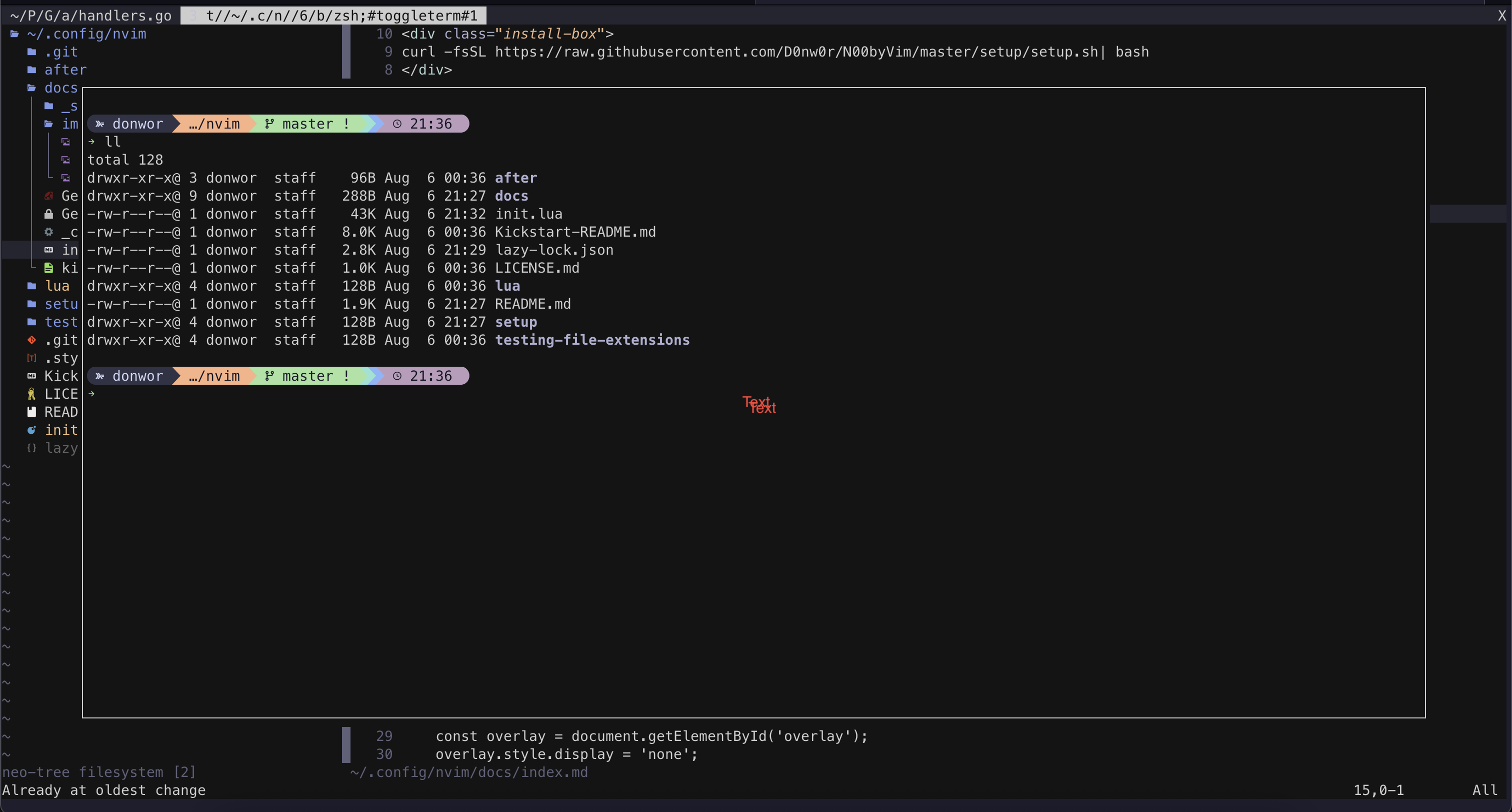This screenshot has height=812, width=1512.
Task: Expand the lua folder
Action: pos(57,286)
